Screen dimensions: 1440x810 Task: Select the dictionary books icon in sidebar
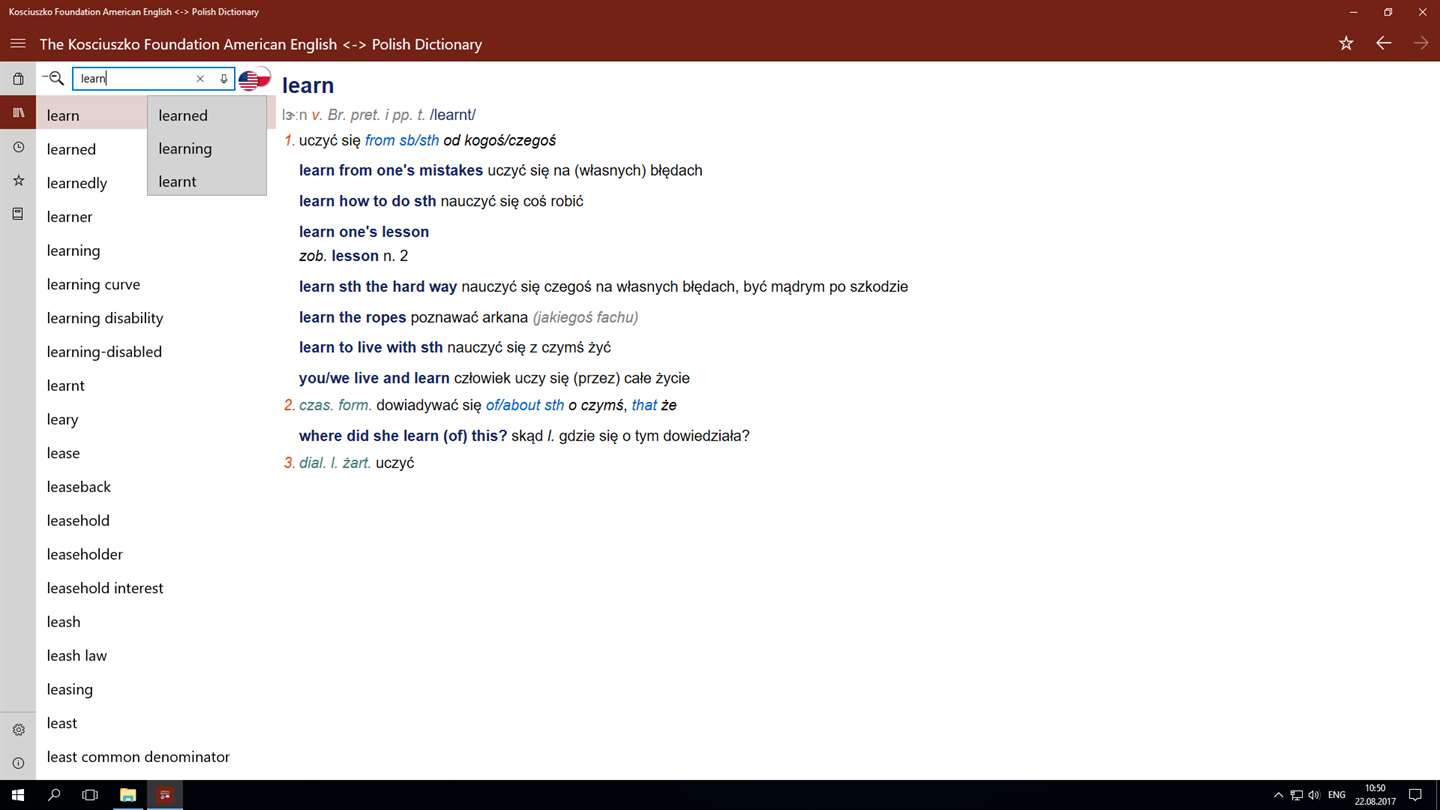click(x=18, y=113)
